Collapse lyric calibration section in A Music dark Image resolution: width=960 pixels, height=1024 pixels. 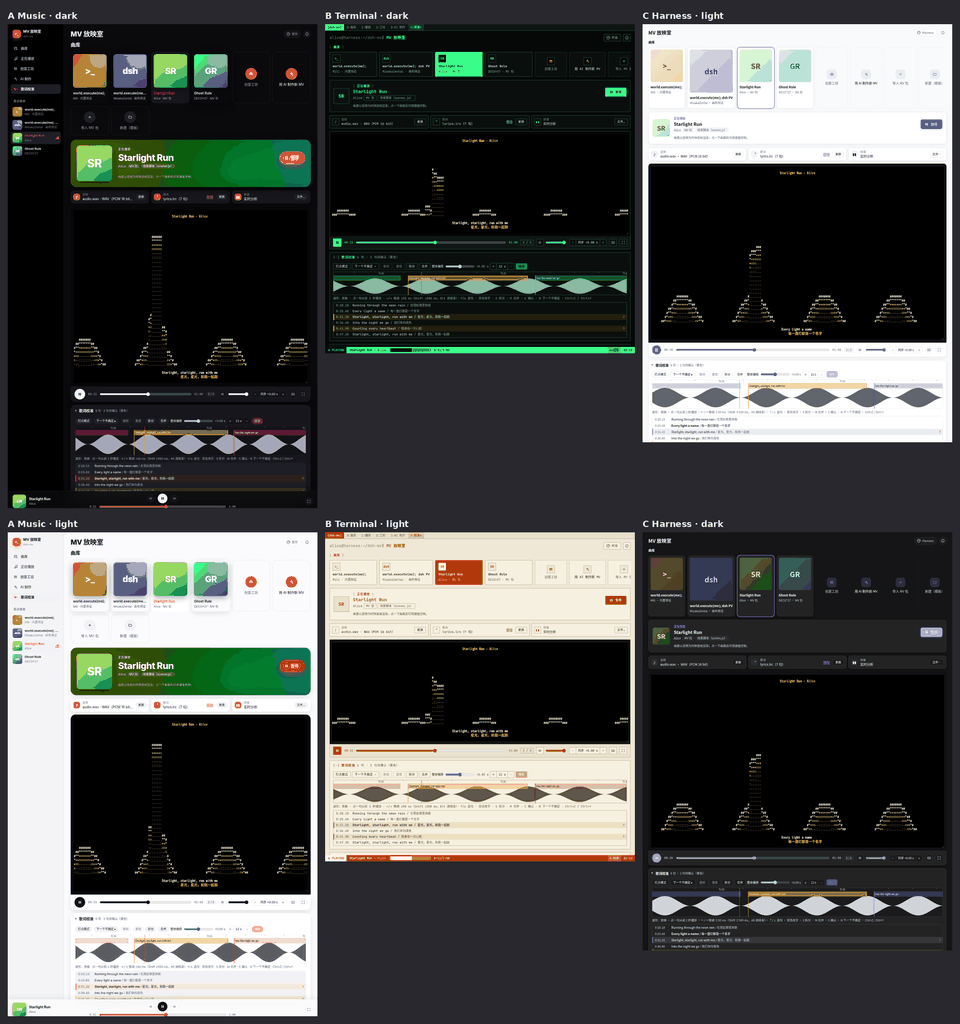pos(76,411)
